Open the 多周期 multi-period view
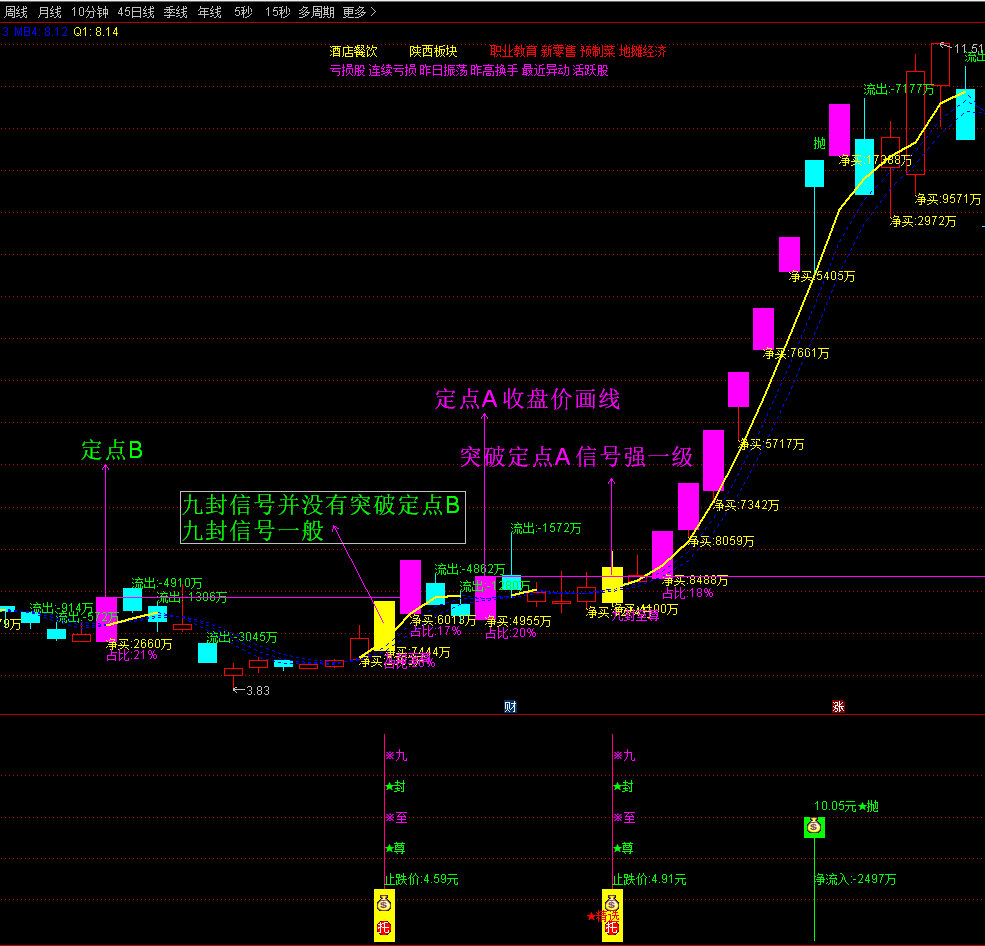The image size is (985, 946). 316,12
